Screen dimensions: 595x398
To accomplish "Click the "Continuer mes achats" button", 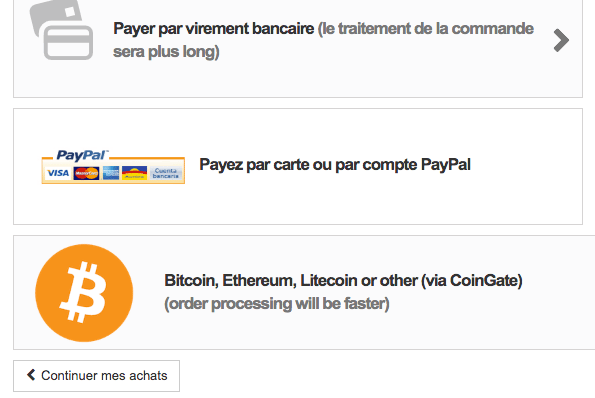I will 96,376.
